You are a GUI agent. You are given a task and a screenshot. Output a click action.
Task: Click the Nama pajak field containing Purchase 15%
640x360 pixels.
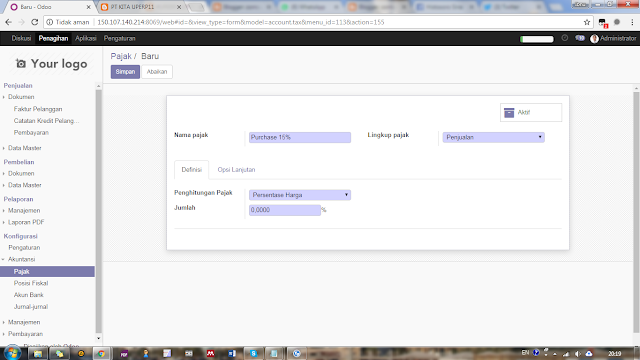point(300,137)
